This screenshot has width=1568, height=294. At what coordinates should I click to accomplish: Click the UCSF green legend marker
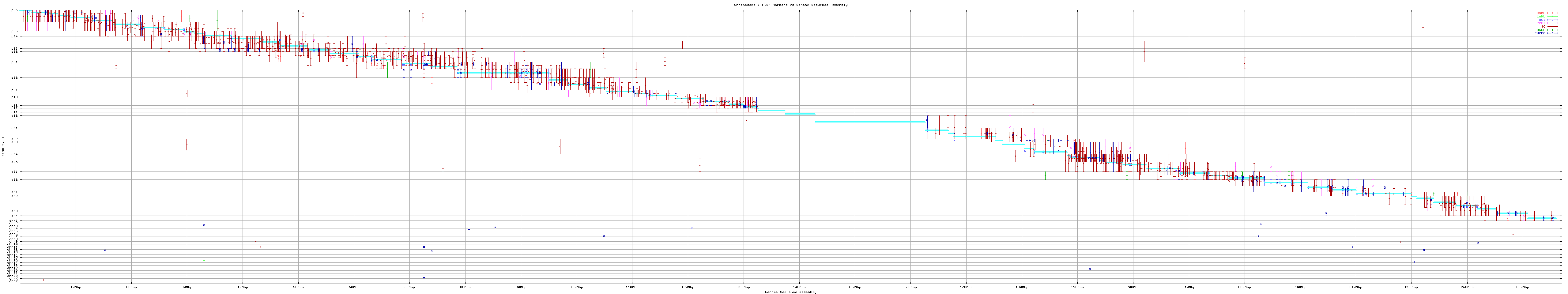pyautogui.click(x=1553, y=30)
